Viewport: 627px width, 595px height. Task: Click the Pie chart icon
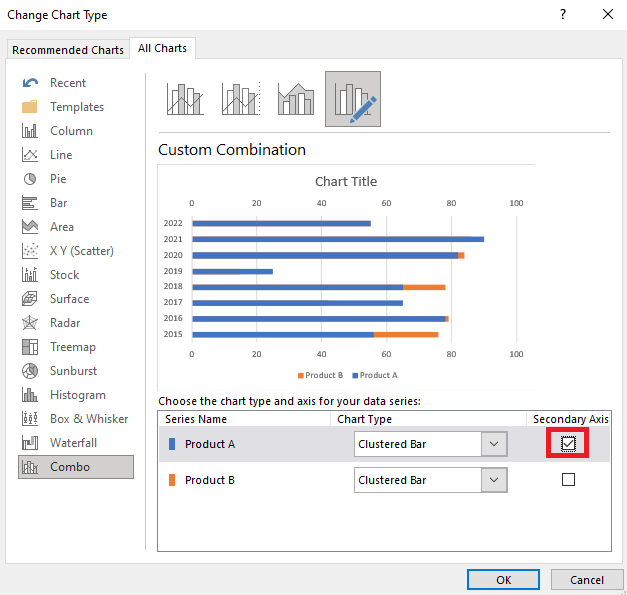pyautogui.click(x=30, y=179)
